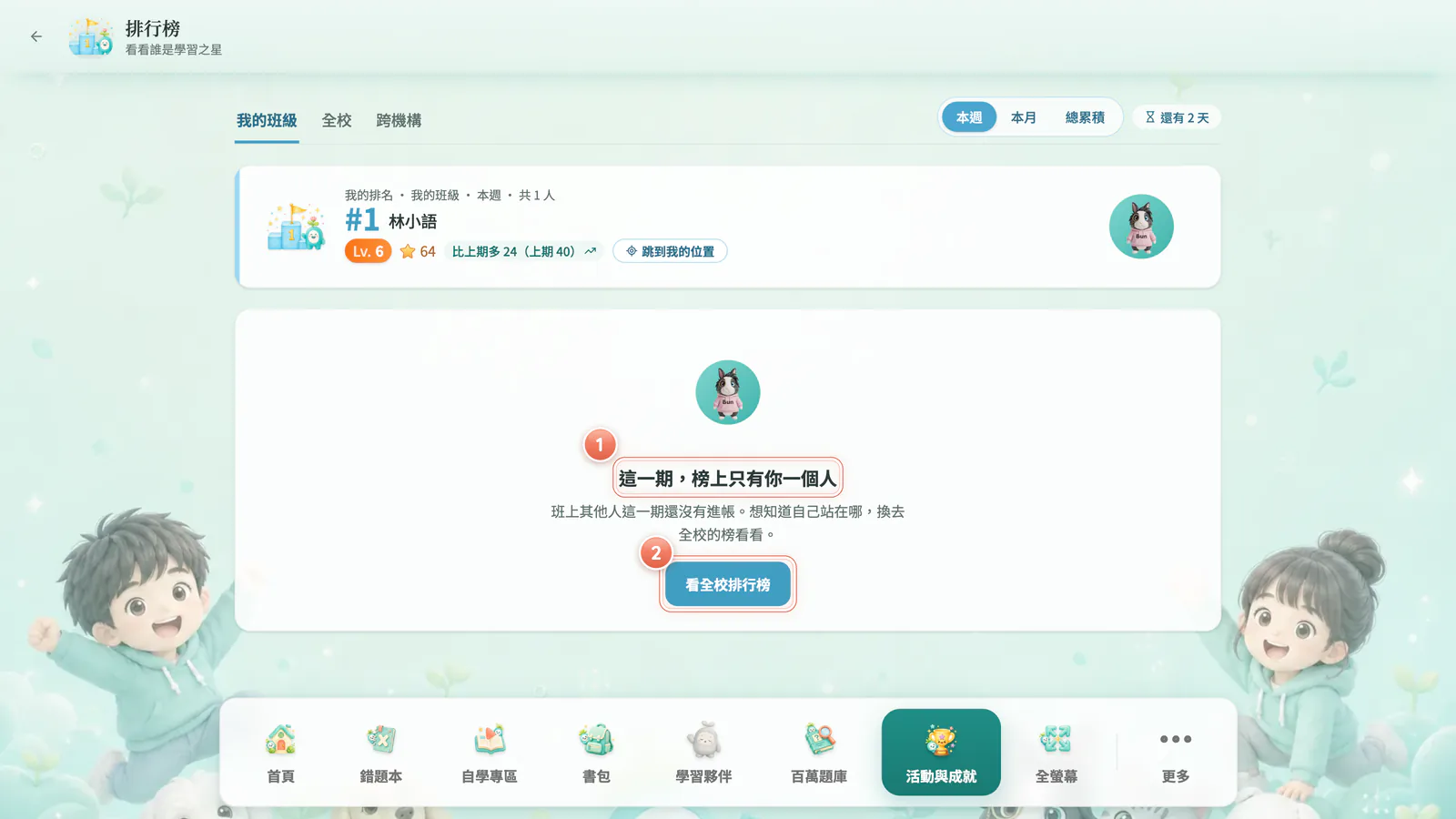Select 總累積 time range

[1085, 117]
